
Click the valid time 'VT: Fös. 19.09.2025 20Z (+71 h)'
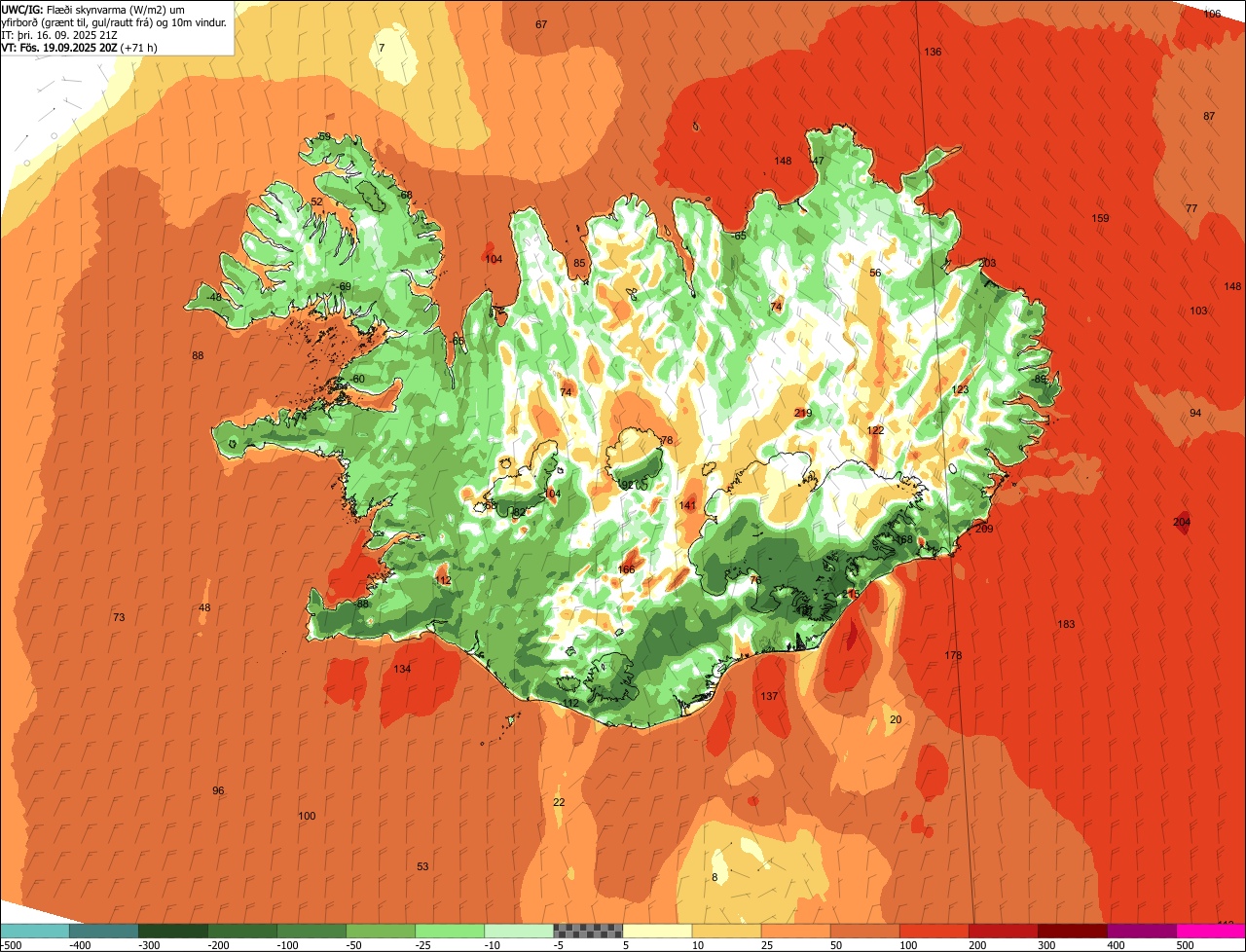click(80, 46)
